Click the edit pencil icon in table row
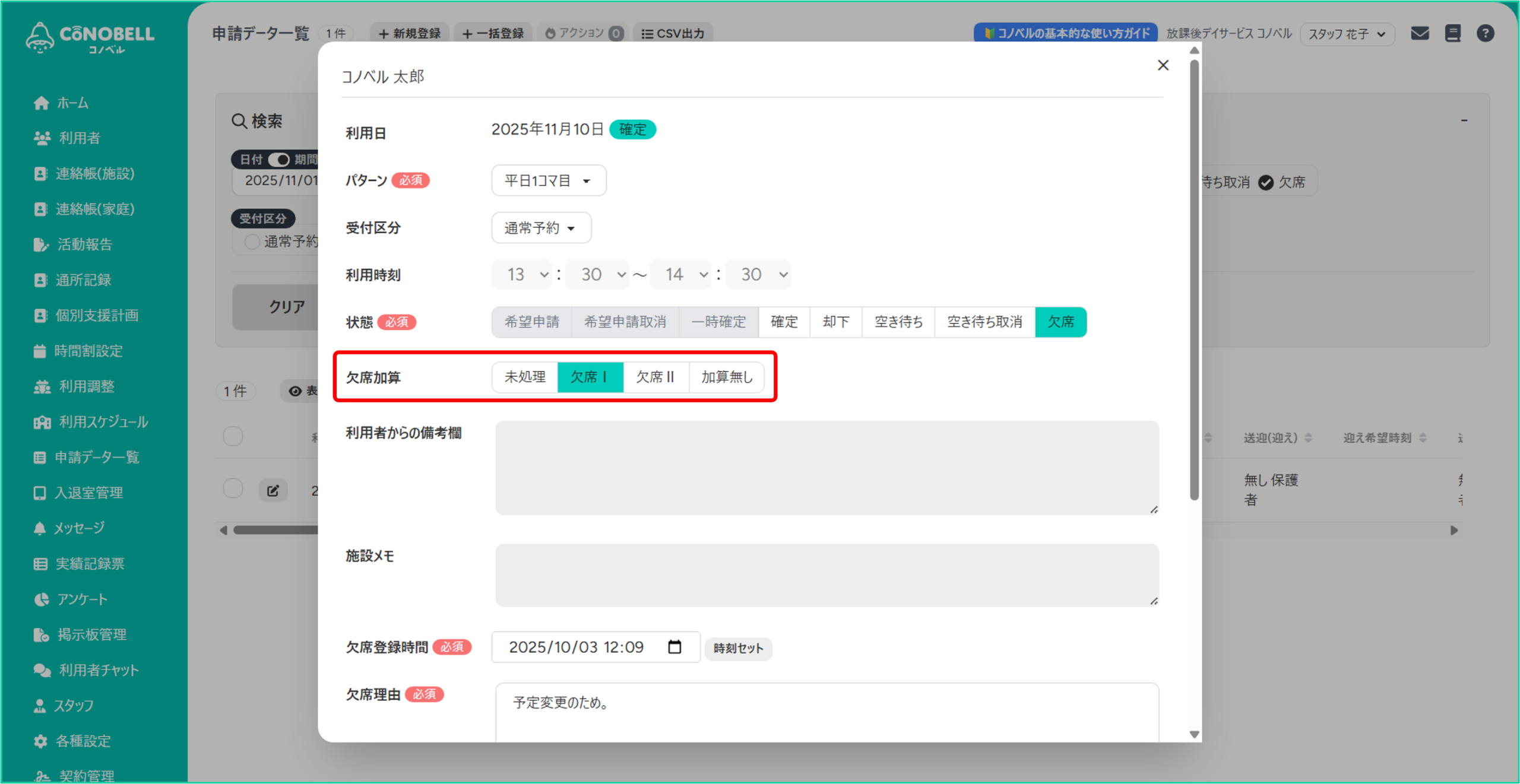Screen dimensions: 1520x784 click(x=273, y=490)
